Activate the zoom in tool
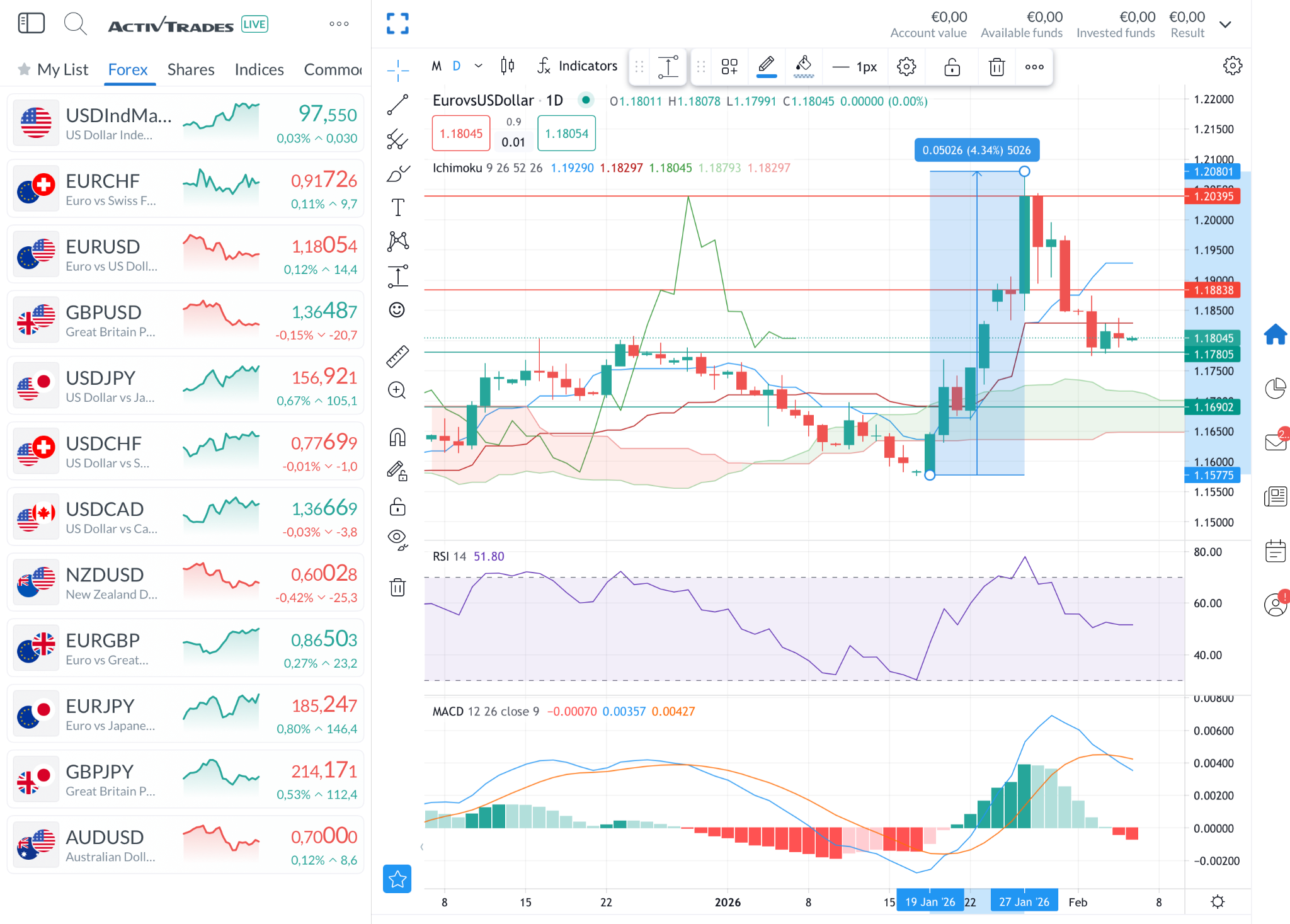 397,391
